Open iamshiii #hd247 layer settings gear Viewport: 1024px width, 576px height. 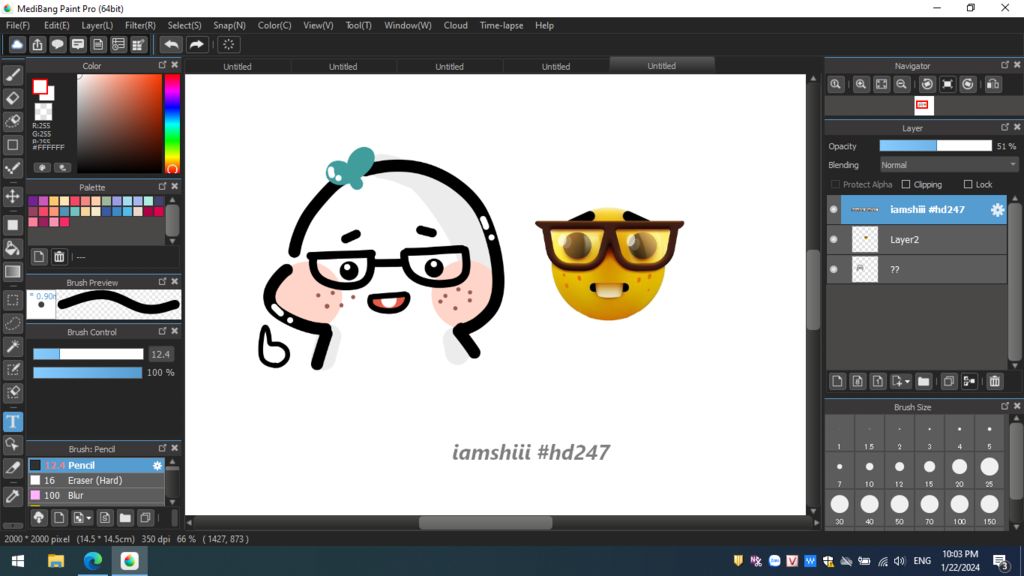pos(997,210)
